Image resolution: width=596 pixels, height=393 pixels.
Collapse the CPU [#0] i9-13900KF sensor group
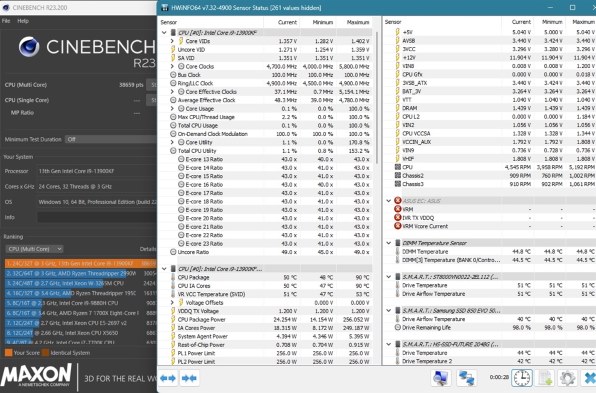click(x=164, y=33)
